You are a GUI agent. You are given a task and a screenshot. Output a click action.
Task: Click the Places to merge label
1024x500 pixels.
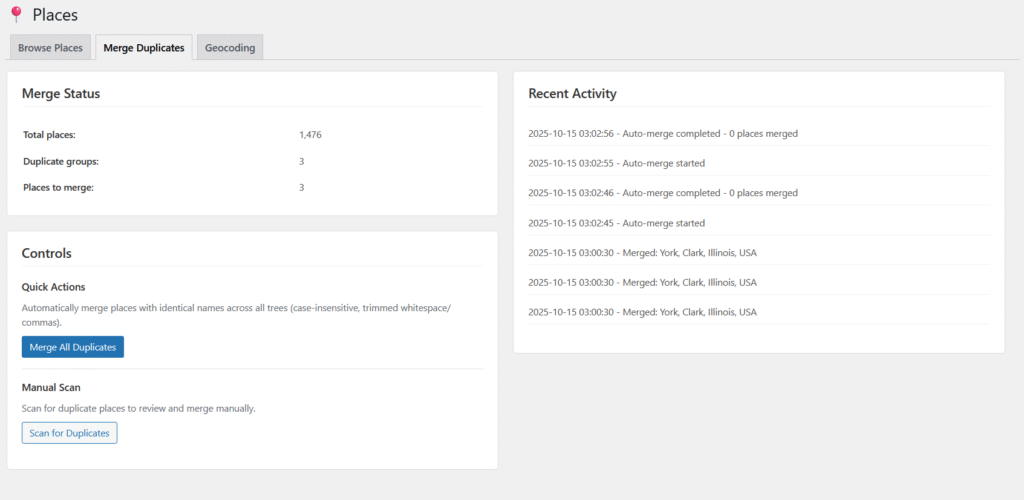pos(58,187)
